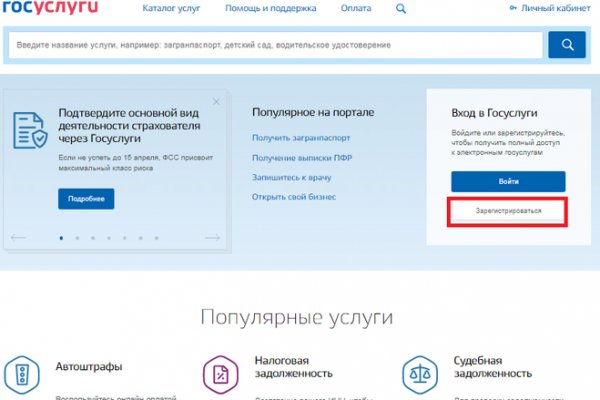Image resolution: width=600 pixels, height=400 pixels.
Task: Open the Каталог услуг menu
Action: (x=170, y=9)
